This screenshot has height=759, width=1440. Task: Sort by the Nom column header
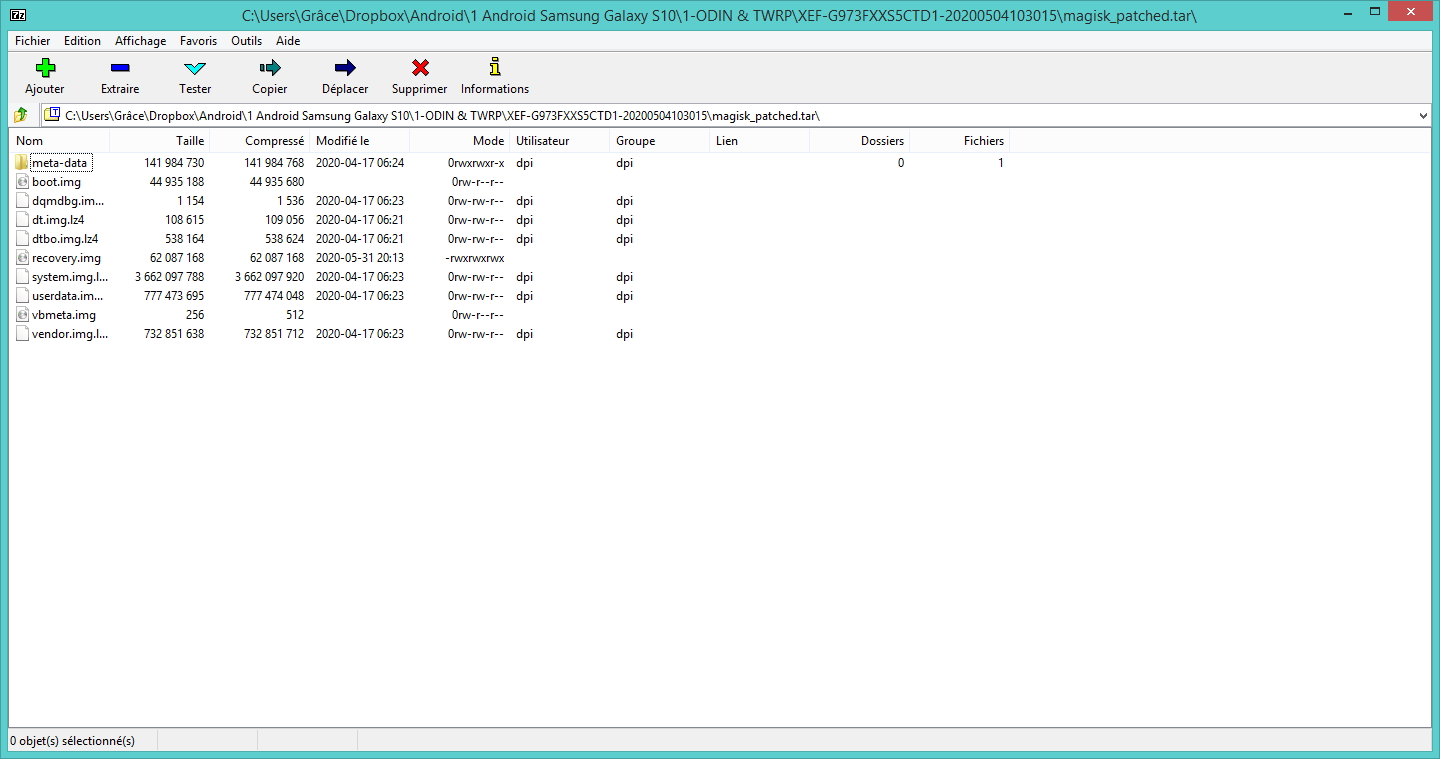click(x=59, y=141)
